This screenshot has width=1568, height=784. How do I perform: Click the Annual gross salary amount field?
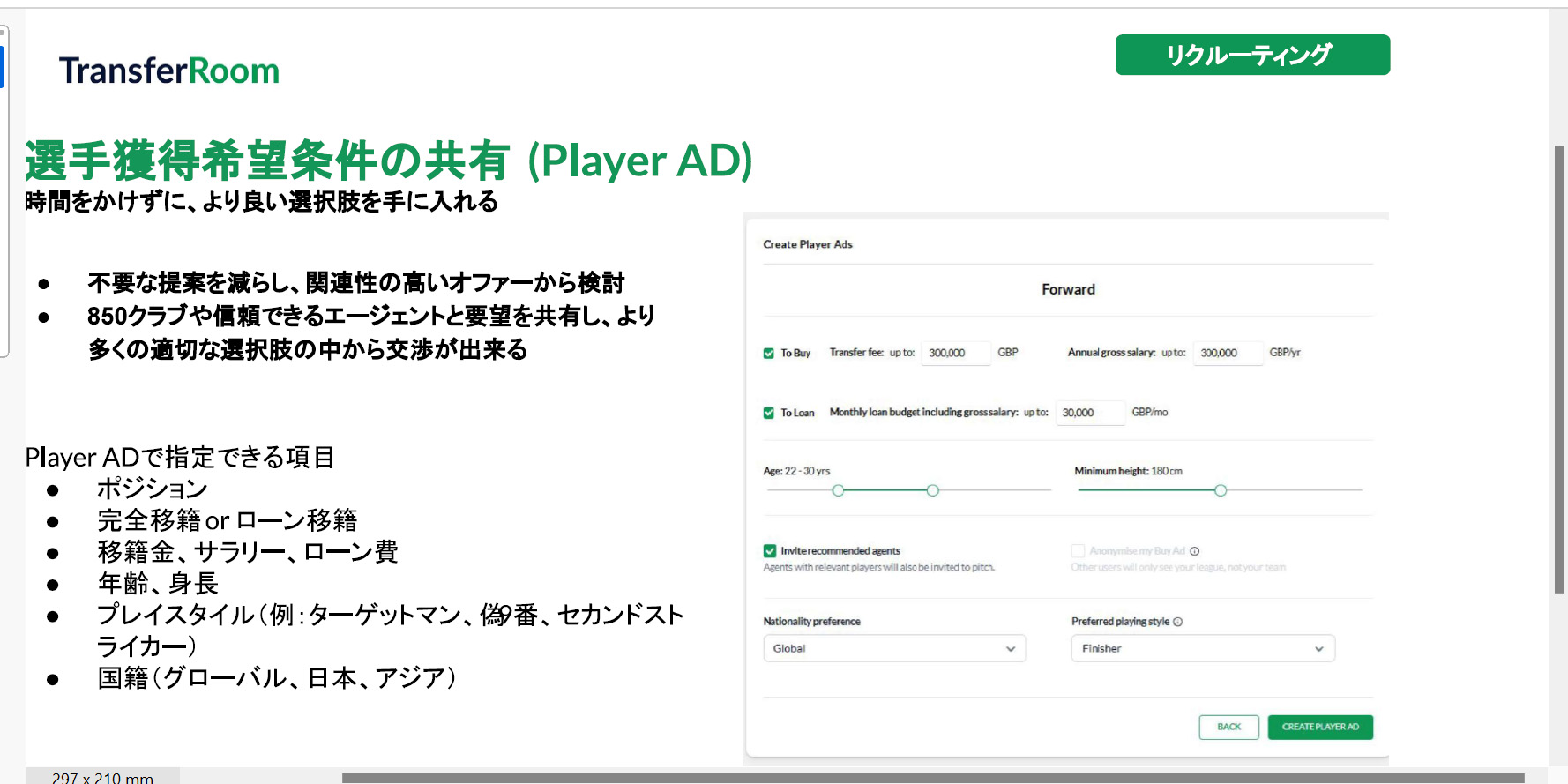[x=1228, y=353]
